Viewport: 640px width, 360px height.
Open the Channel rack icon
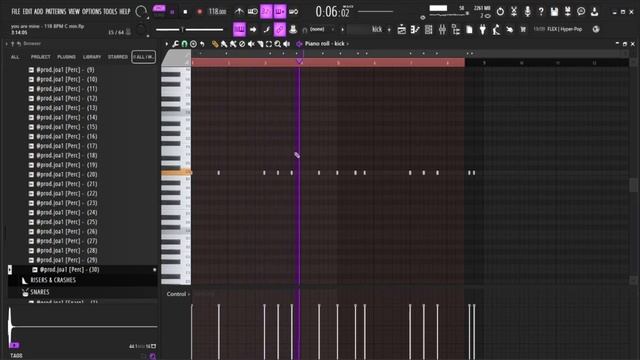(x=429, y=29)
